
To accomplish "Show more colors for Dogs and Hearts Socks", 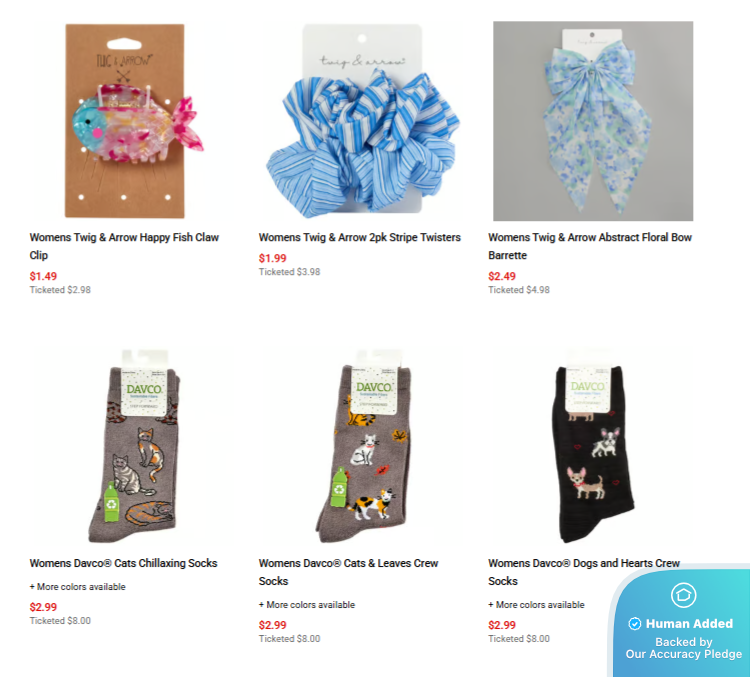I will pyautogui.click(x=536, y=605).
